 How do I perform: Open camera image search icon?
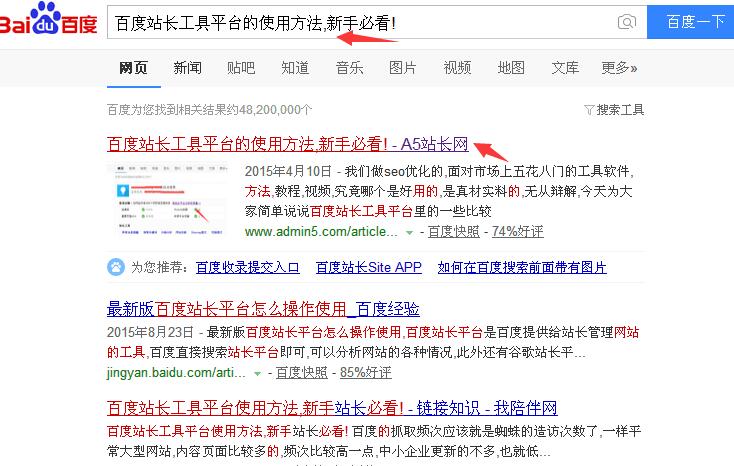(627, 22)
